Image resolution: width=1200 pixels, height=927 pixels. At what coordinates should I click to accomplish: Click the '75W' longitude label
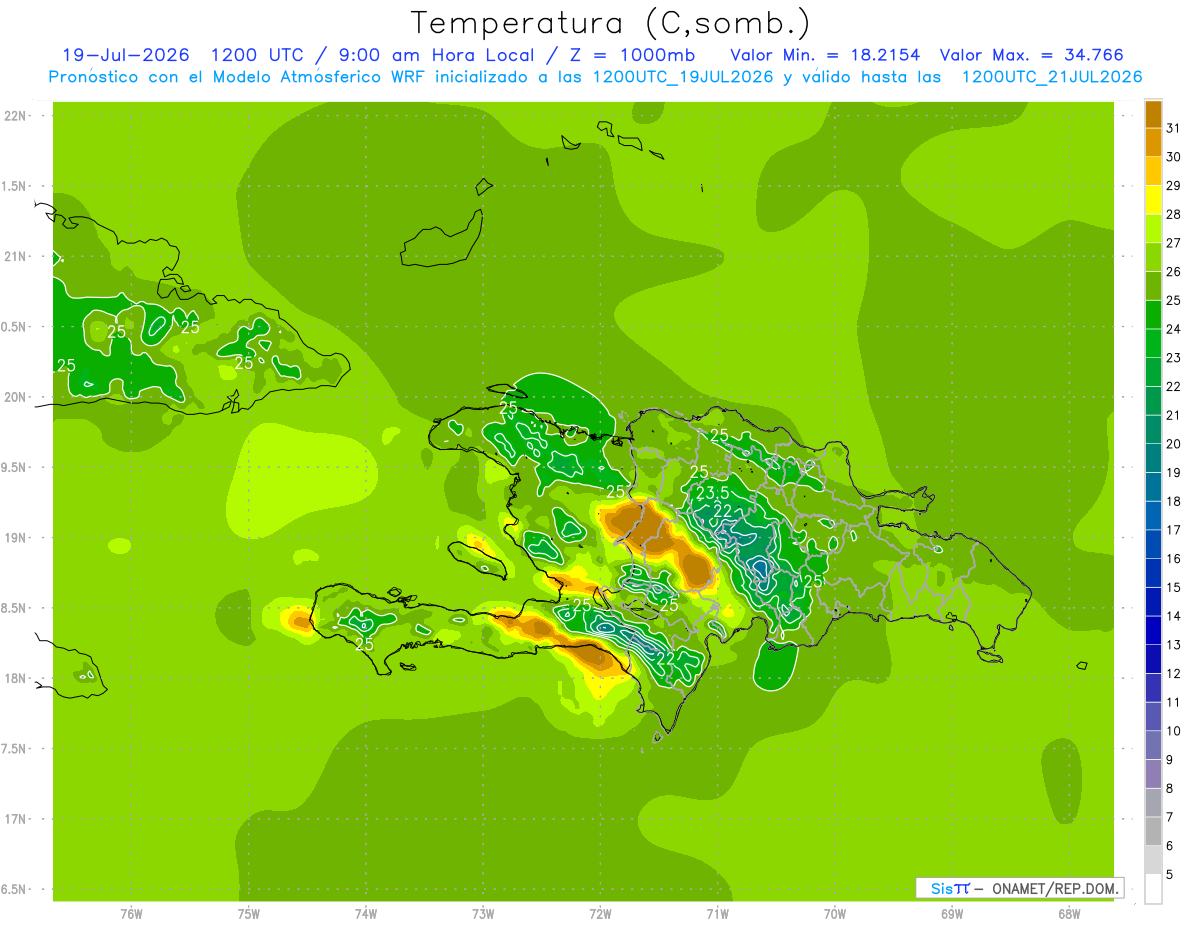click(x=248, y=914)
